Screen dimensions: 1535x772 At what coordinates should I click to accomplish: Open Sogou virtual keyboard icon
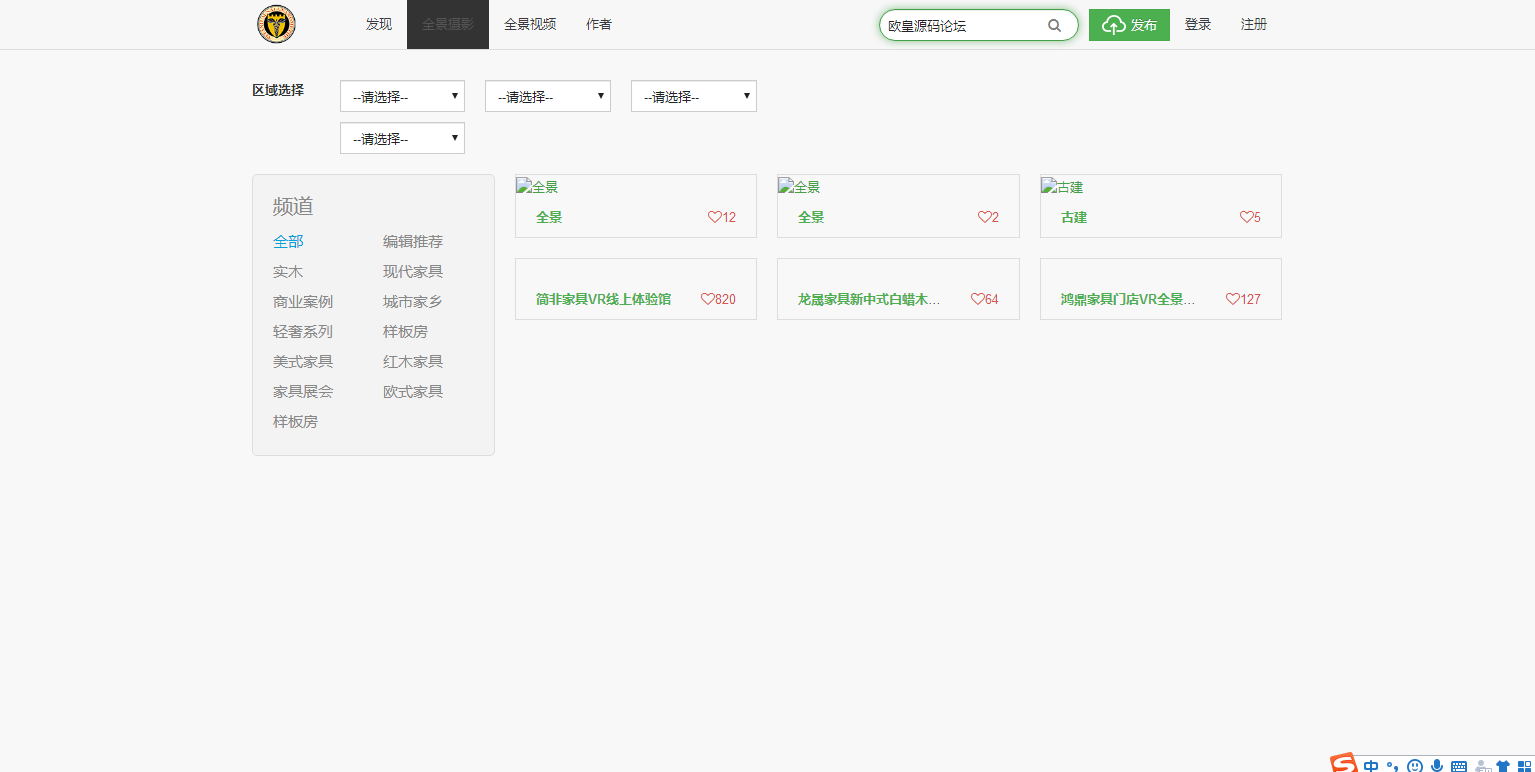coord(1459,765)
